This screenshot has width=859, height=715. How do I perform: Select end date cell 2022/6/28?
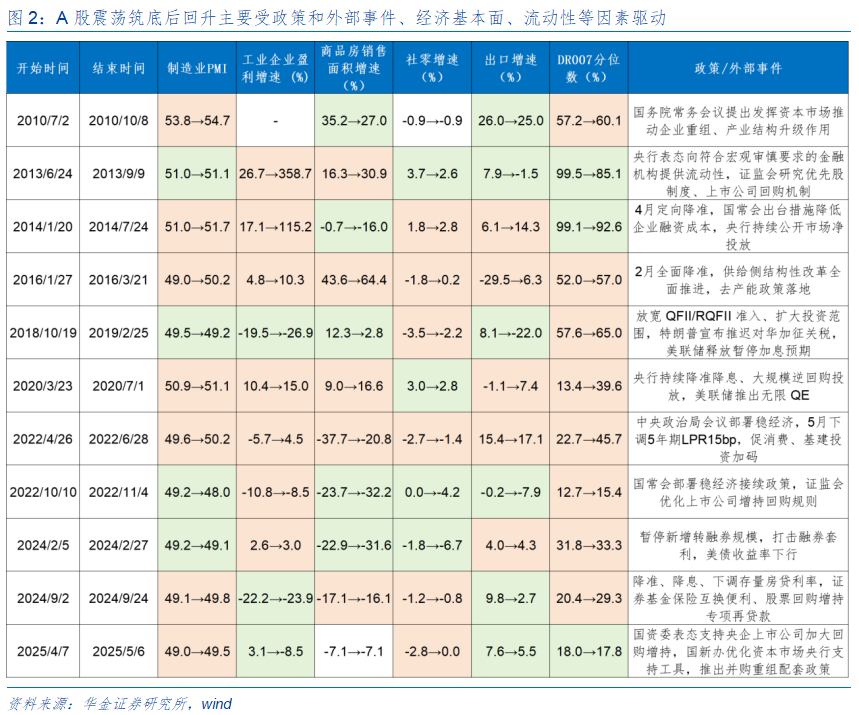(118, 439)
